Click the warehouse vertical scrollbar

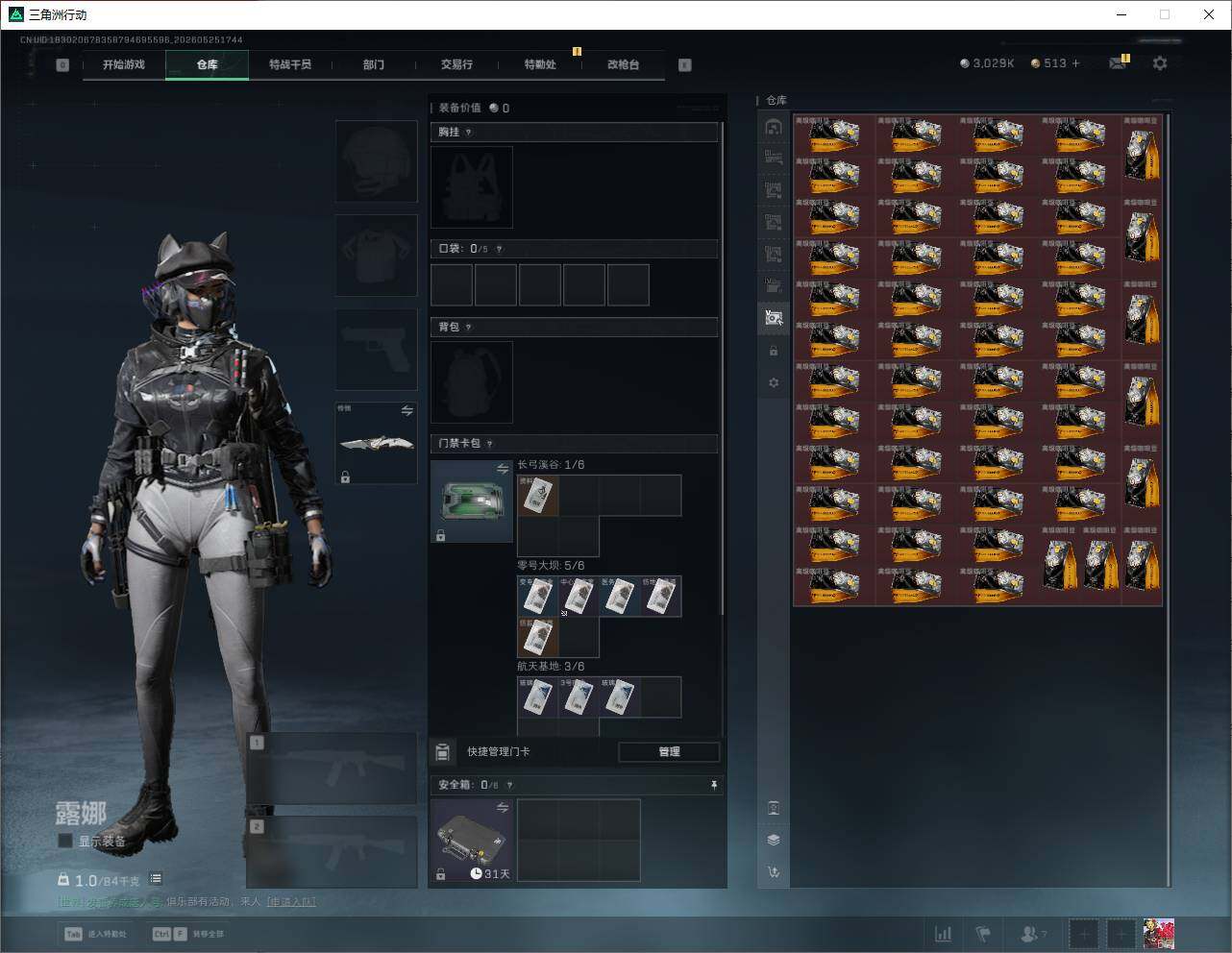(1169, 500)
